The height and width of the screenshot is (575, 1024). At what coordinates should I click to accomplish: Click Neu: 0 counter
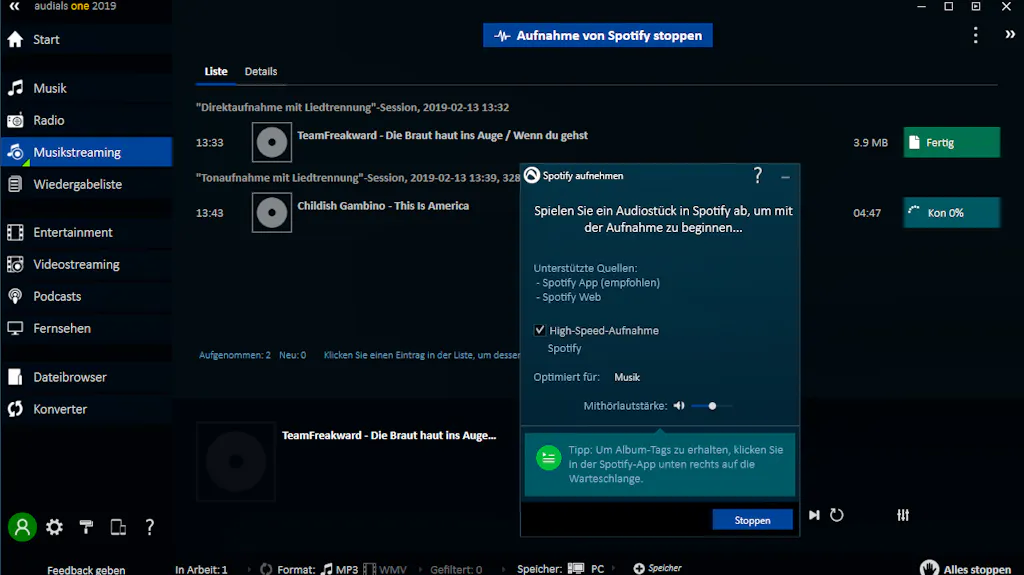[x=293, y=355]
